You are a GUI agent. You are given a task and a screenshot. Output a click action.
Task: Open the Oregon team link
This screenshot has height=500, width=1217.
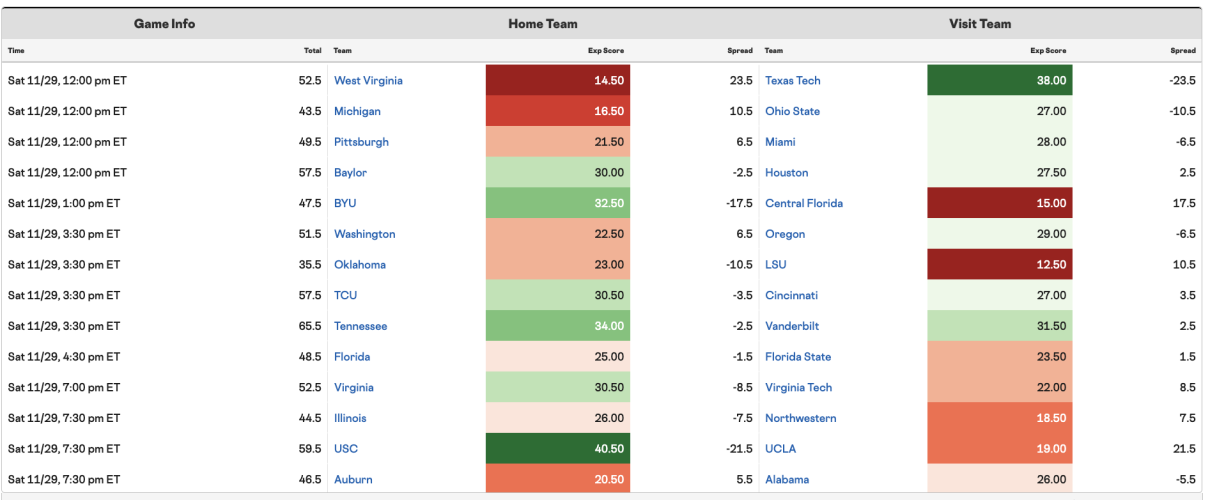[785, 234]
